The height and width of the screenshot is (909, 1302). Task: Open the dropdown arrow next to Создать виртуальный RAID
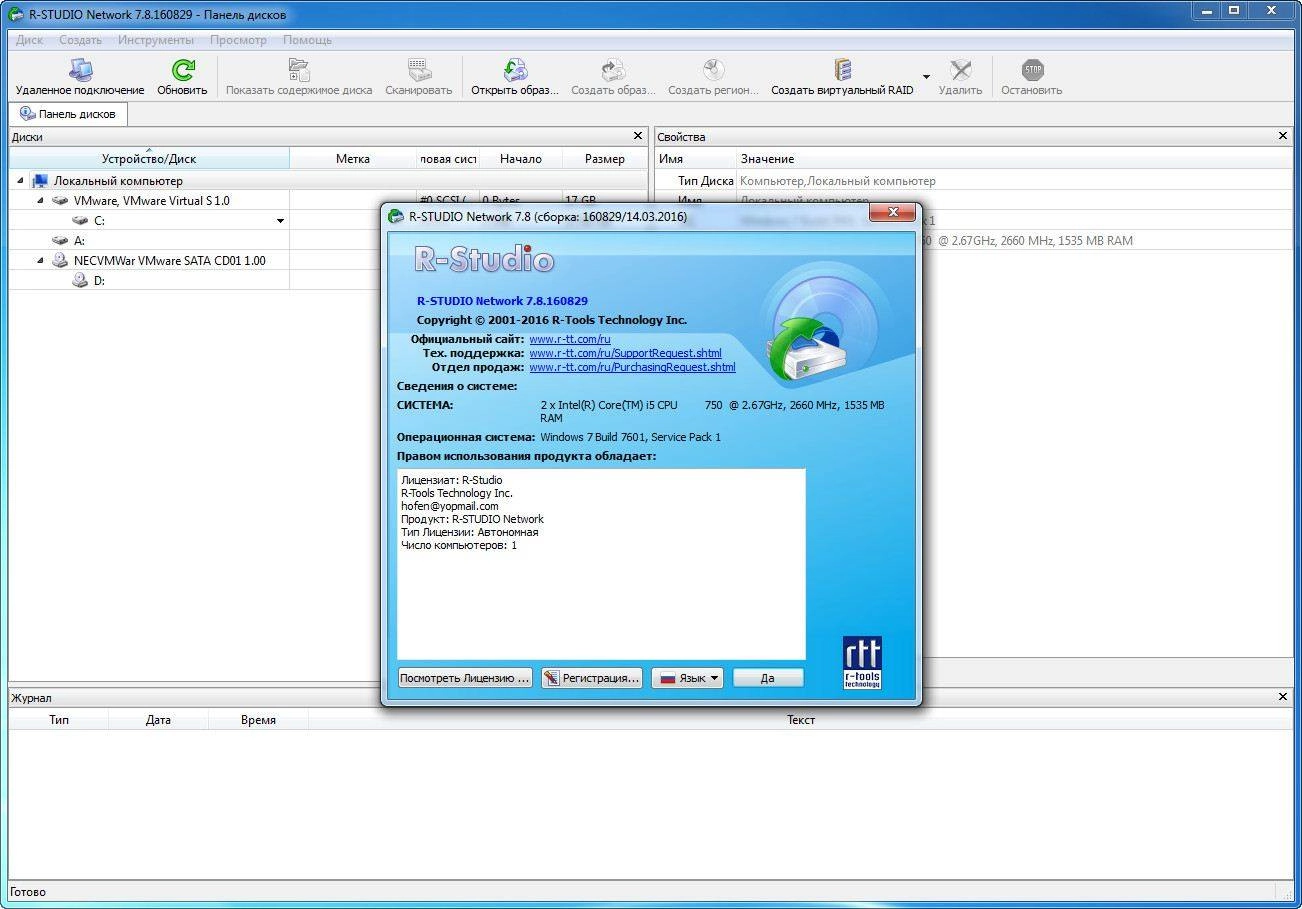(926, 77)
